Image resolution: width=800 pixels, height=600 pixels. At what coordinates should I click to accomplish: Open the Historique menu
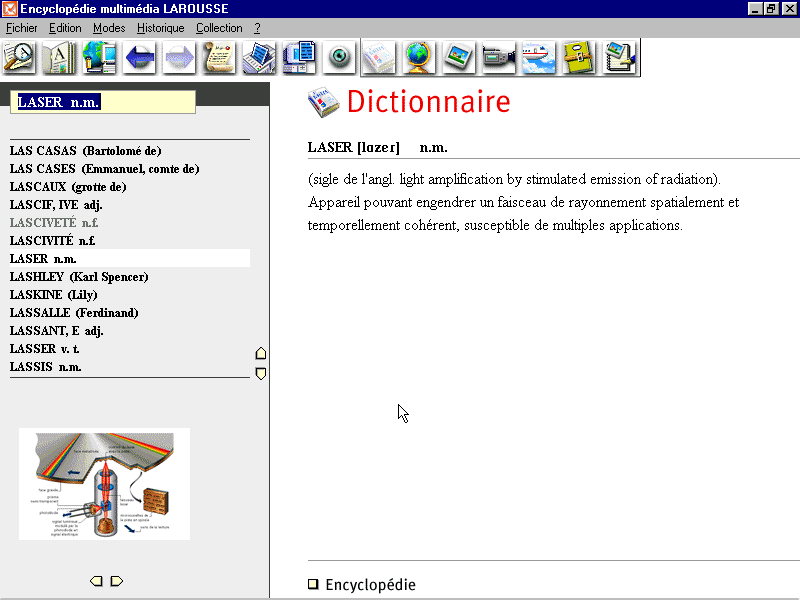coord(160,28)
